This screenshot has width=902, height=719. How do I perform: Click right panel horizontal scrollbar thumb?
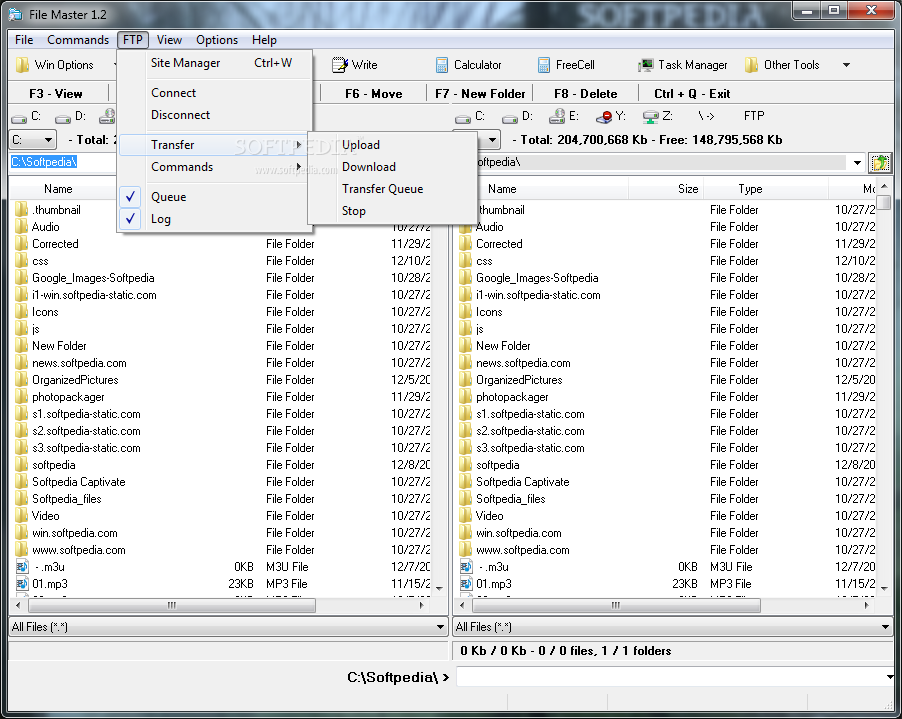click(x=616, y=605)
